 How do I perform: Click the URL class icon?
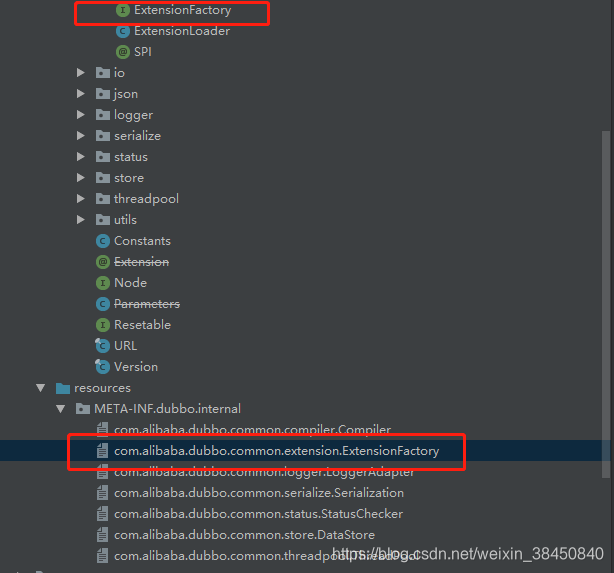point(103,345)
